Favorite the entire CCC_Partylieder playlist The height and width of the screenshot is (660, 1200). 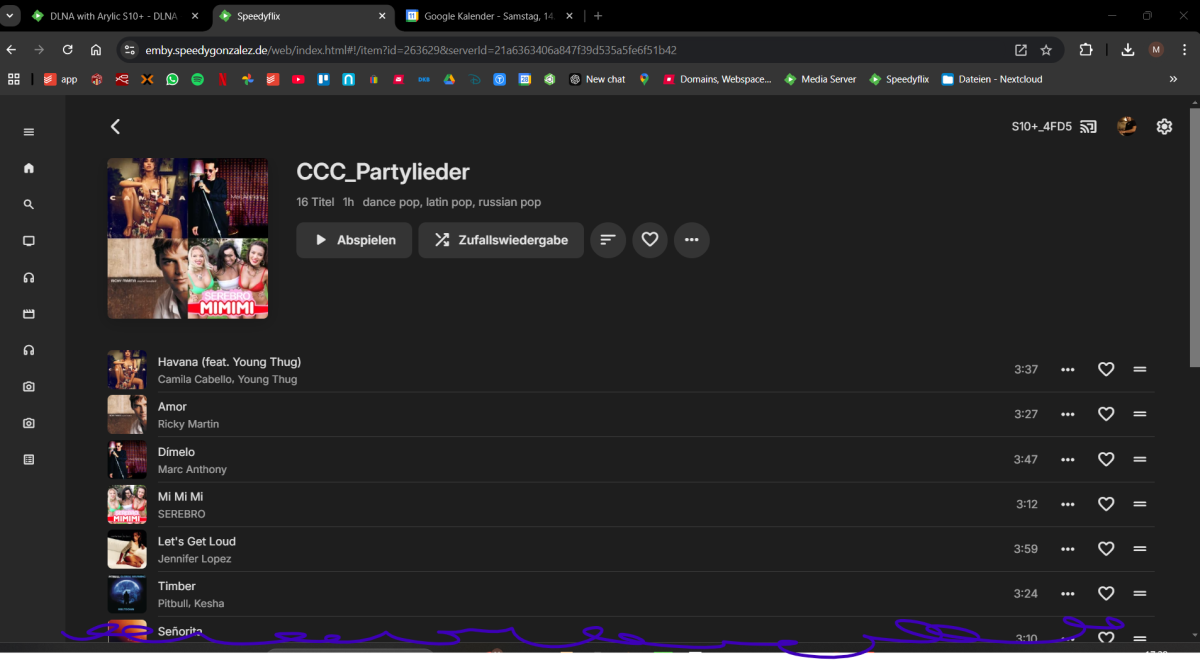(x=649, y=240)
